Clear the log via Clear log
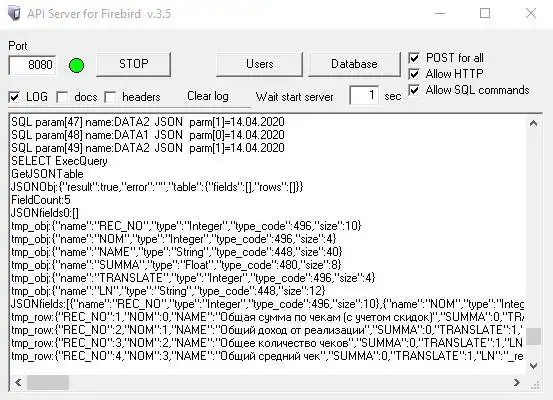The image size is (553, 400). click(x=208, y=96)
